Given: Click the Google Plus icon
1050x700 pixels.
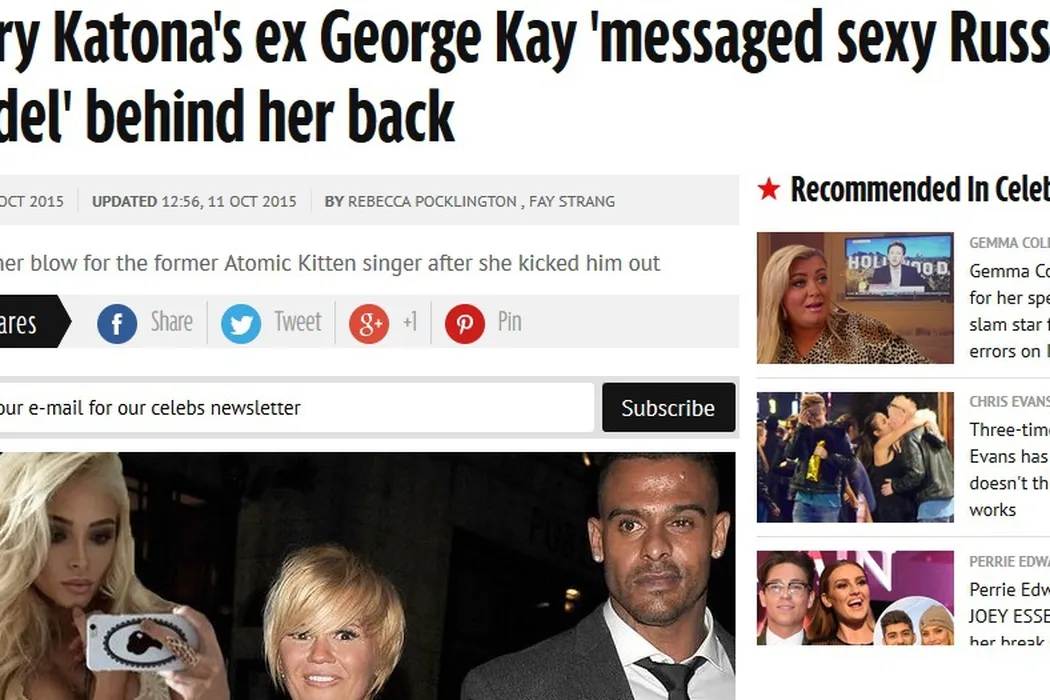Looking at the screenshot, I should pos(369,323).
